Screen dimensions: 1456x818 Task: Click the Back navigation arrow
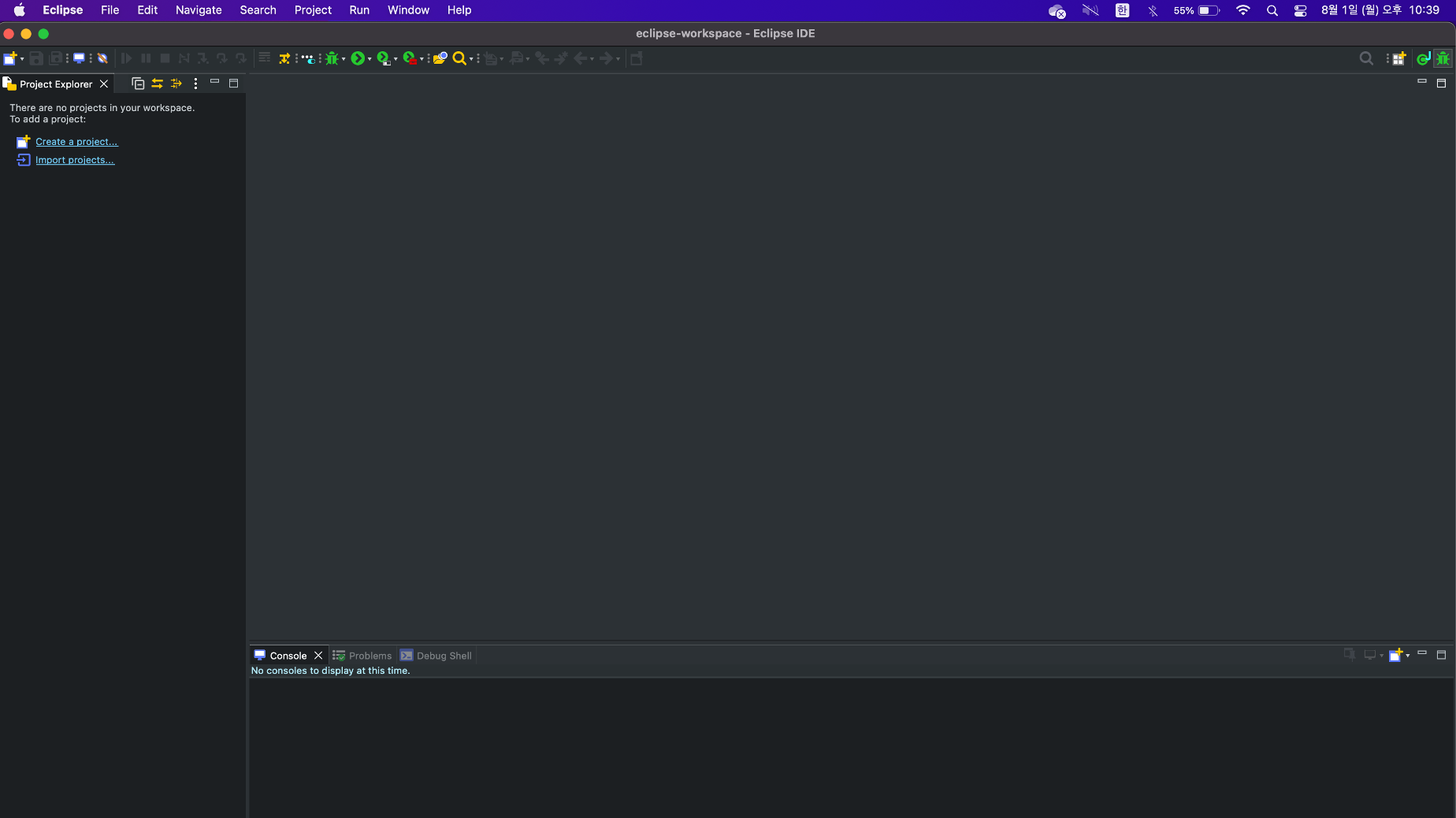(x=581, y=58)
